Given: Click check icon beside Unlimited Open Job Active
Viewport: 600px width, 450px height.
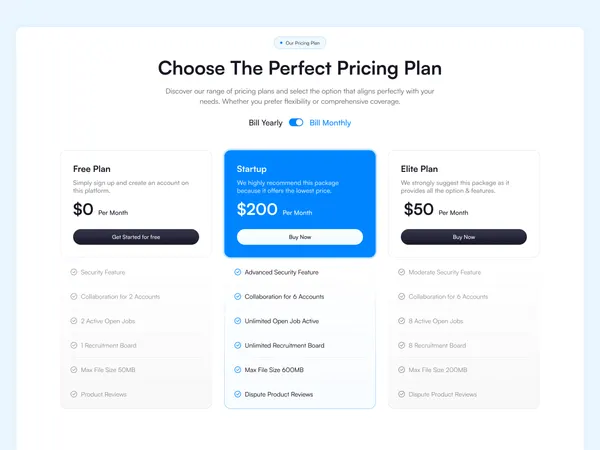Looking at the screenshot, I should (x=238, y=321).
